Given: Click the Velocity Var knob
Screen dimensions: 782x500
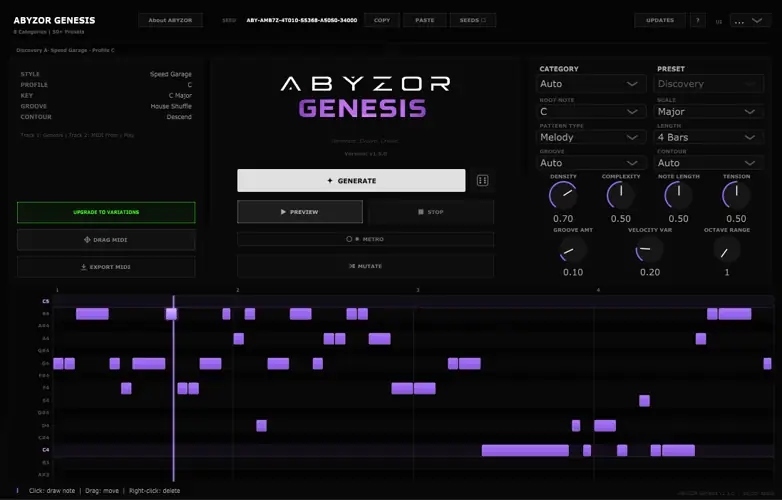Looking at the screenshot, I should click(650, 249).
